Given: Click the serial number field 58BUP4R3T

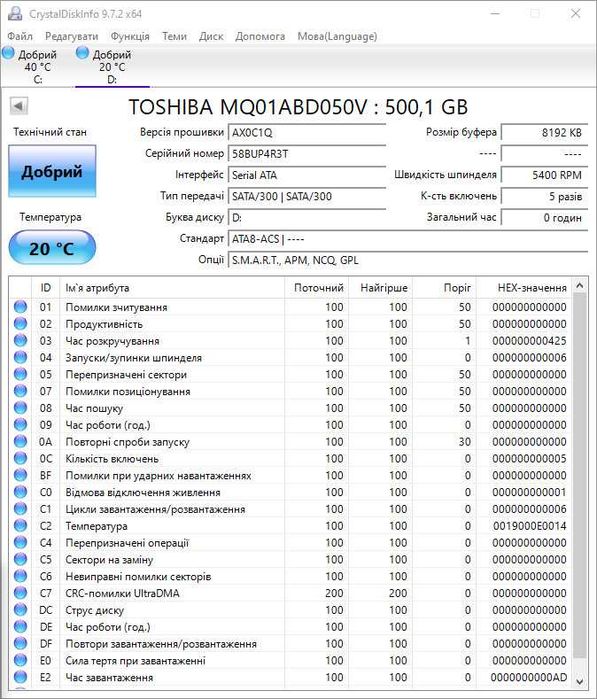Looking at the screenshot, I should pos(307,154).
